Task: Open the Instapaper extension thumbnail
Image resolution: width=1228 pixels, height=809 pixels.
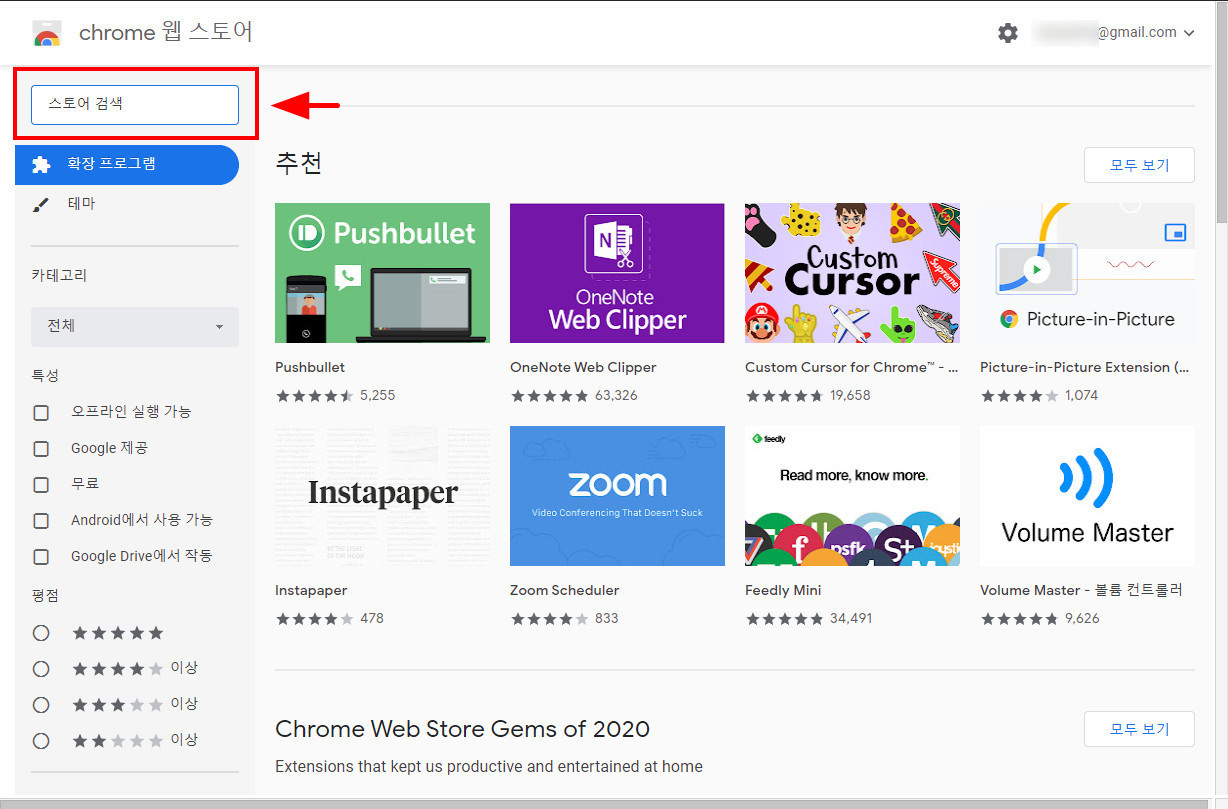Action: coord(382,496)
